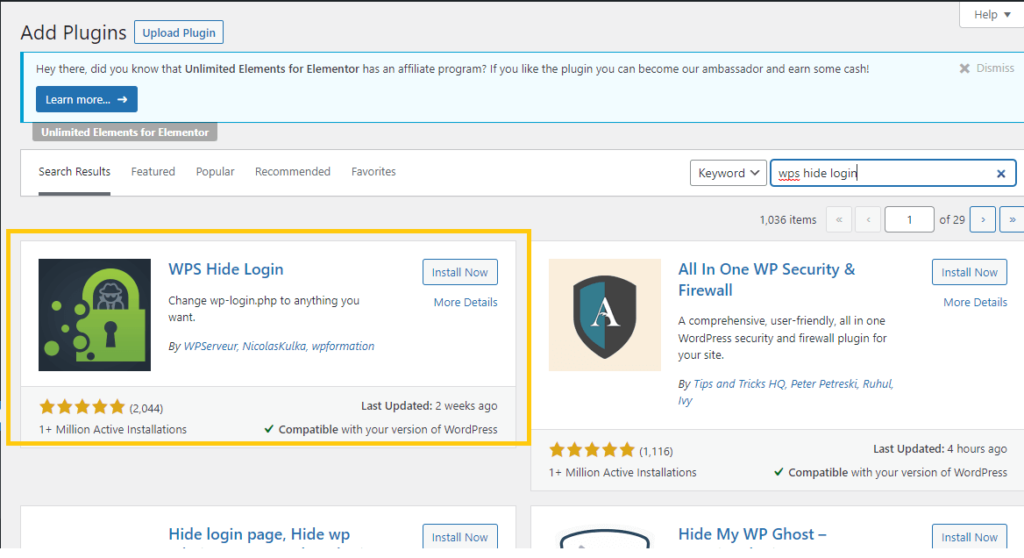Click the Learn more button
The height and width of the screenshot is (558, 1024).
click(x=86, y=99)
